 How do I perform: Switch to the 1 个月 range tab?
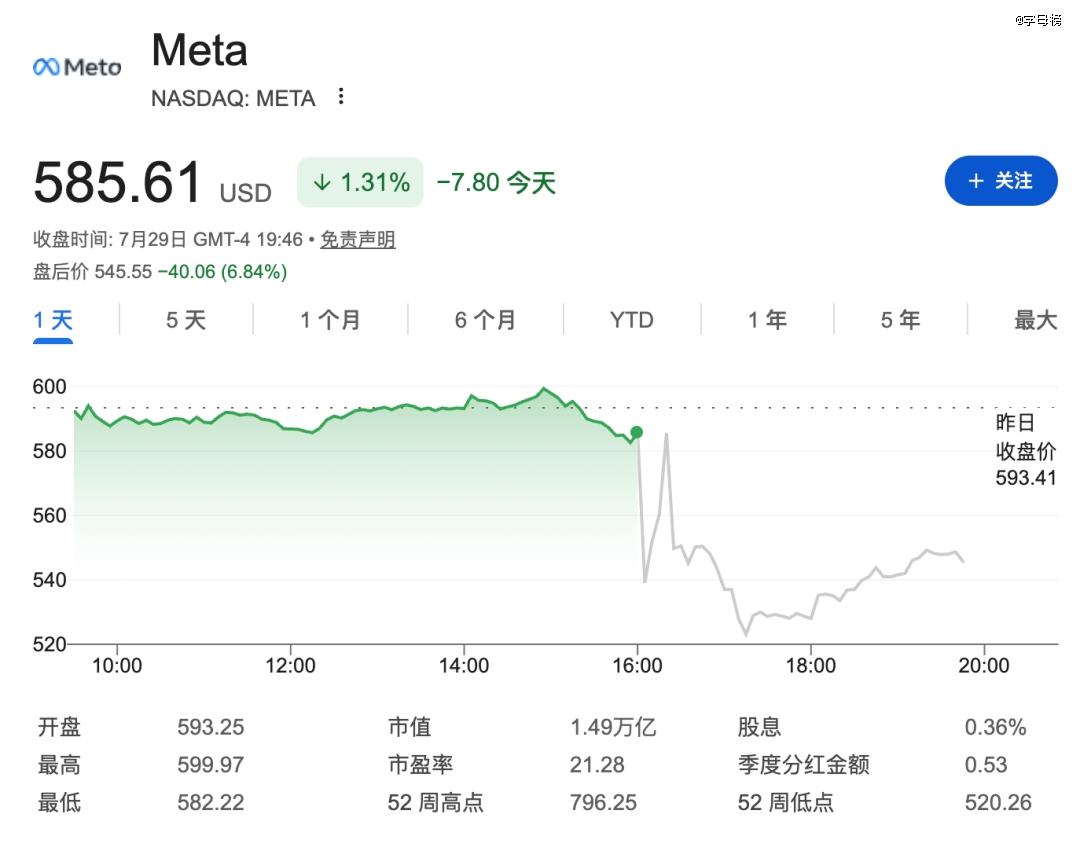point(331,320)
